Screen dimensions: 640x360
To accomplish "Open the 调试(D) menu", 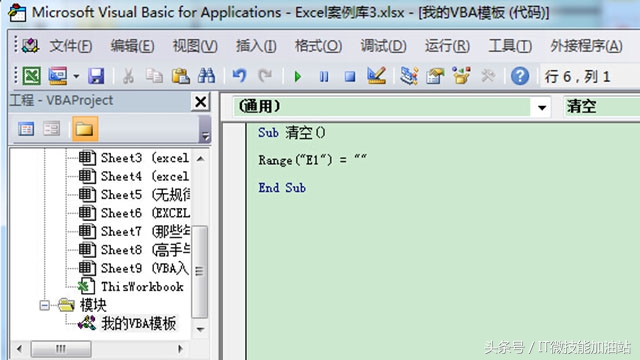I will tap(383, 46).
